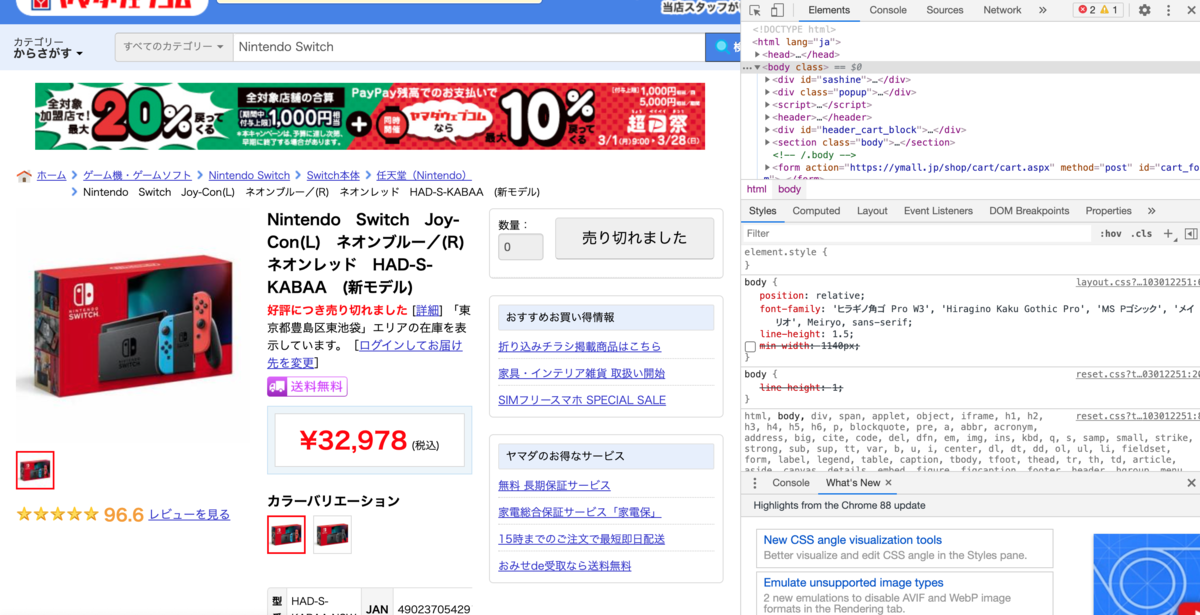Screen dimensions: 1200x615
Task: Expand the <head> element node
Action: click(757, 54)
